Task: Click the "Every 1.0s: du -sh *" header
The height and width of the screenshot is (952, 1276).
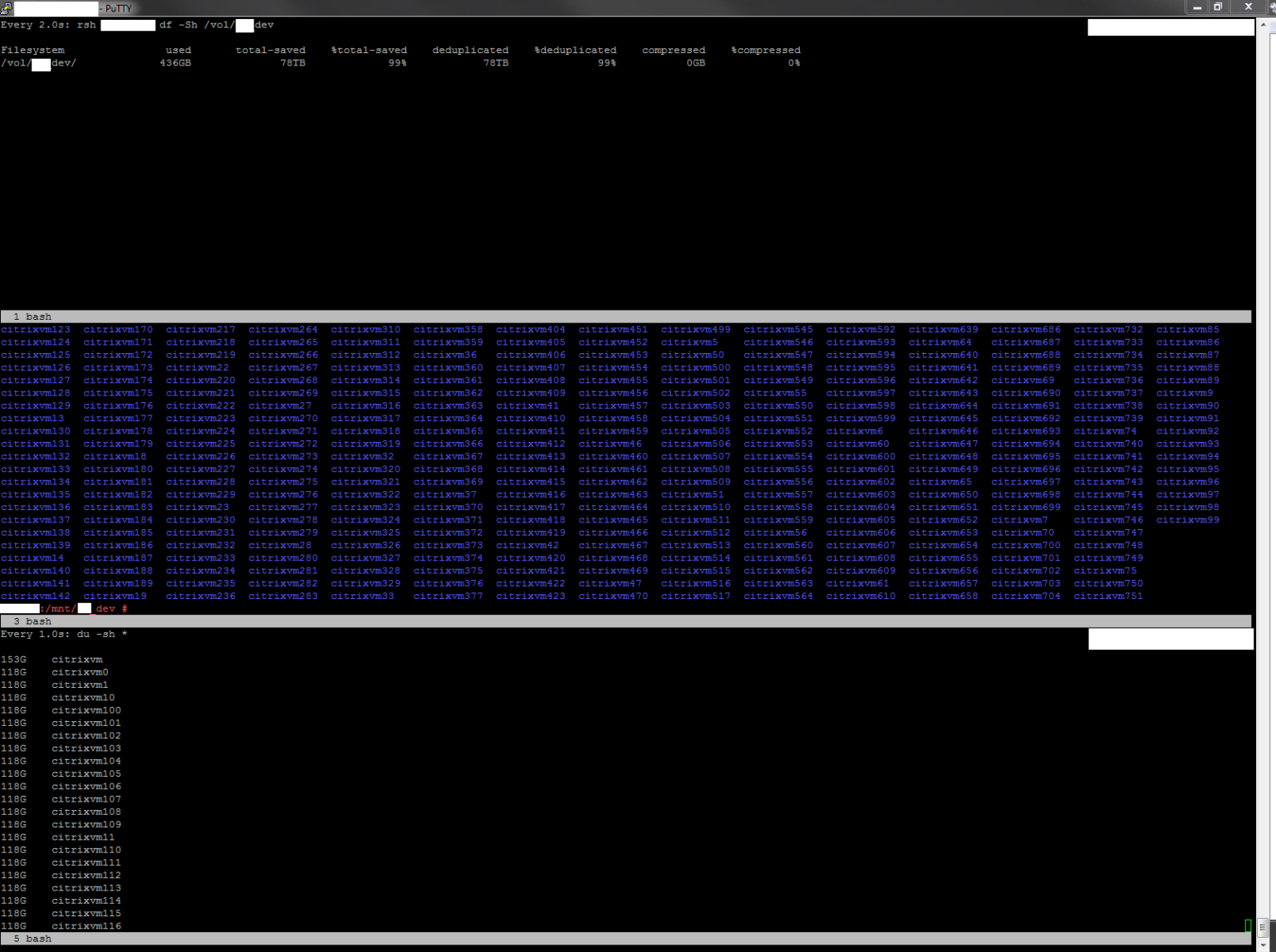Action: click(63, 634)
